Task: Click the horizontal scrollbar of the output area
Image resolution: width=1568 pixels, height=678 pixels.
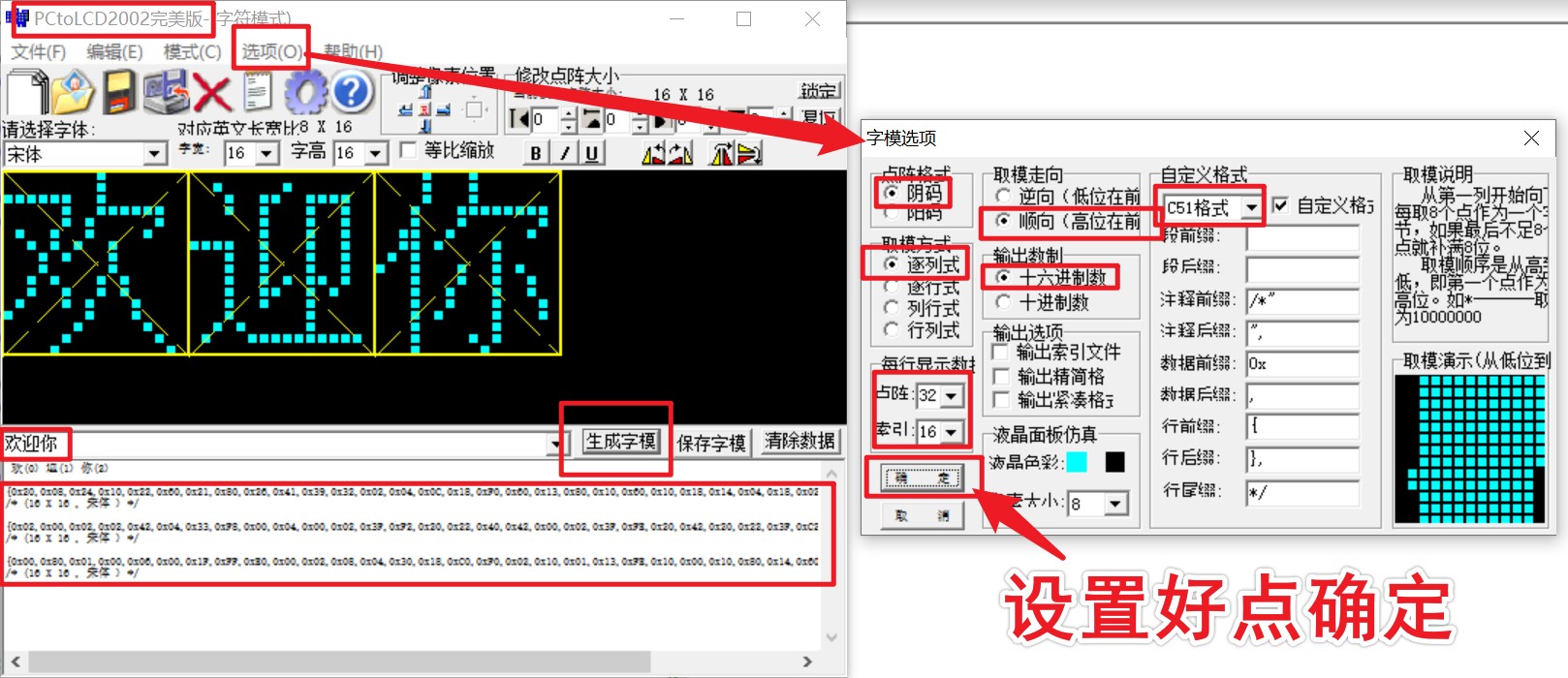Action: (413, 662)
